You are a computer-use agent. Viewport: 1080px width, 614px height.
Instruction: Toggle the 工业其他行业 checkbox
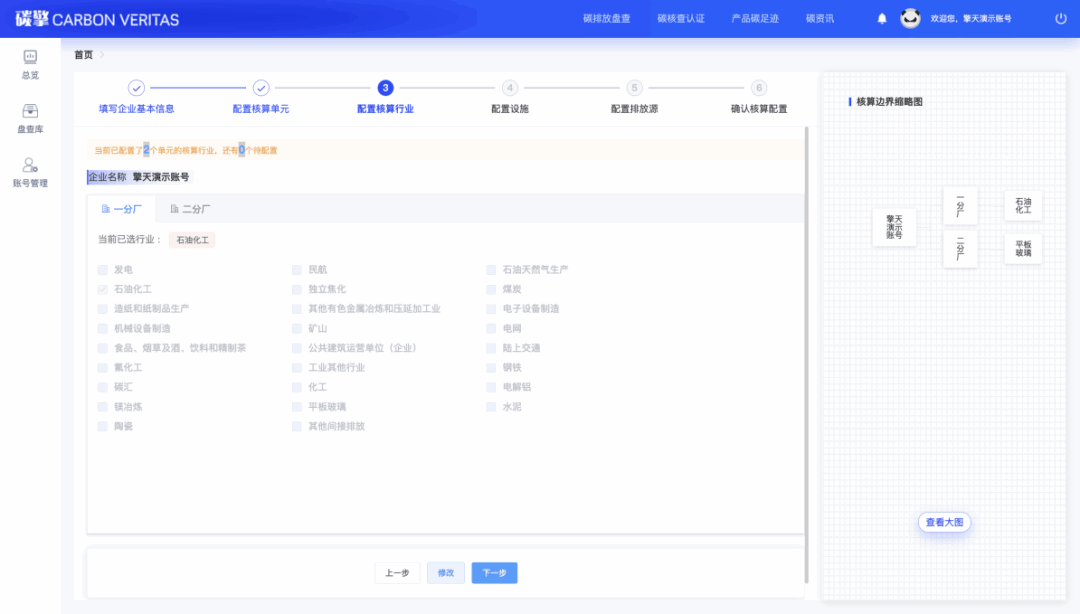point(297,367)
